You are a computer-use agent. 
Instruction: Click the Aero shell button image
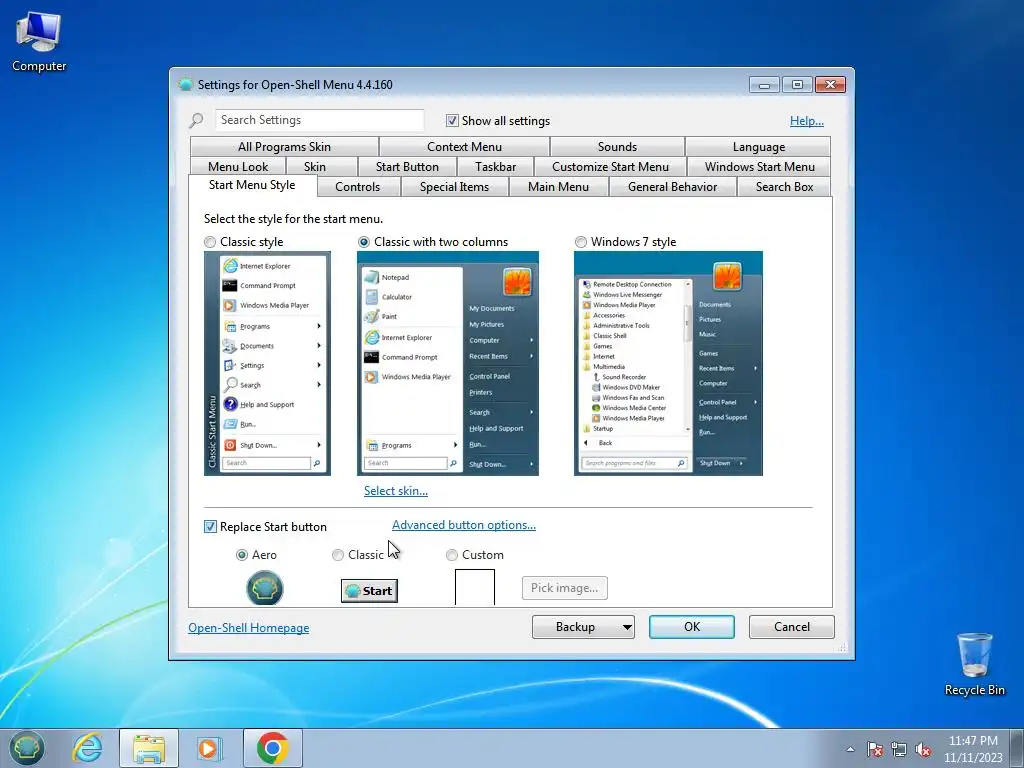(264, 588)
